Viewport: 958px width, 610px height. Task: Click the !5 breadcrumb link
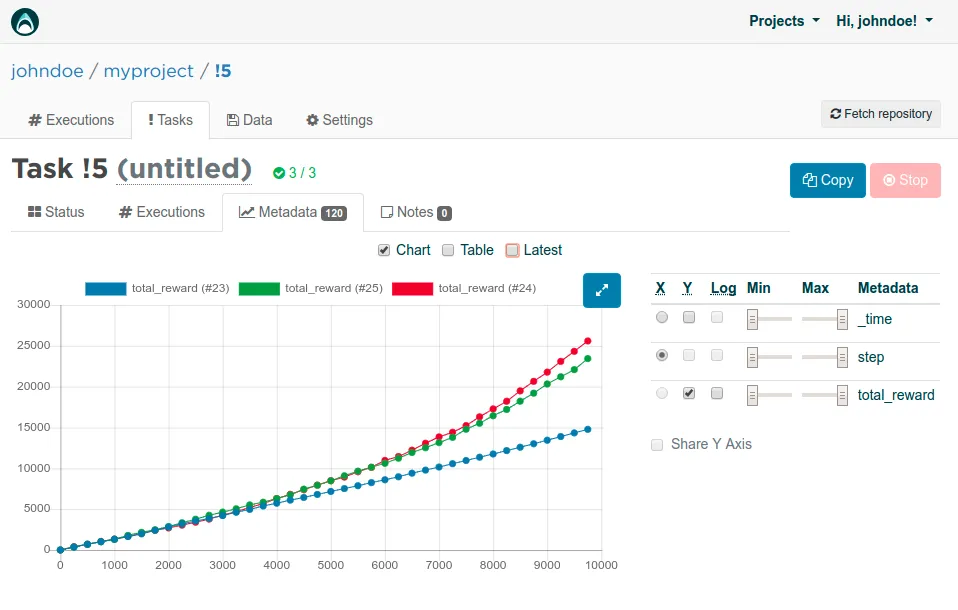tap(223, 71)
